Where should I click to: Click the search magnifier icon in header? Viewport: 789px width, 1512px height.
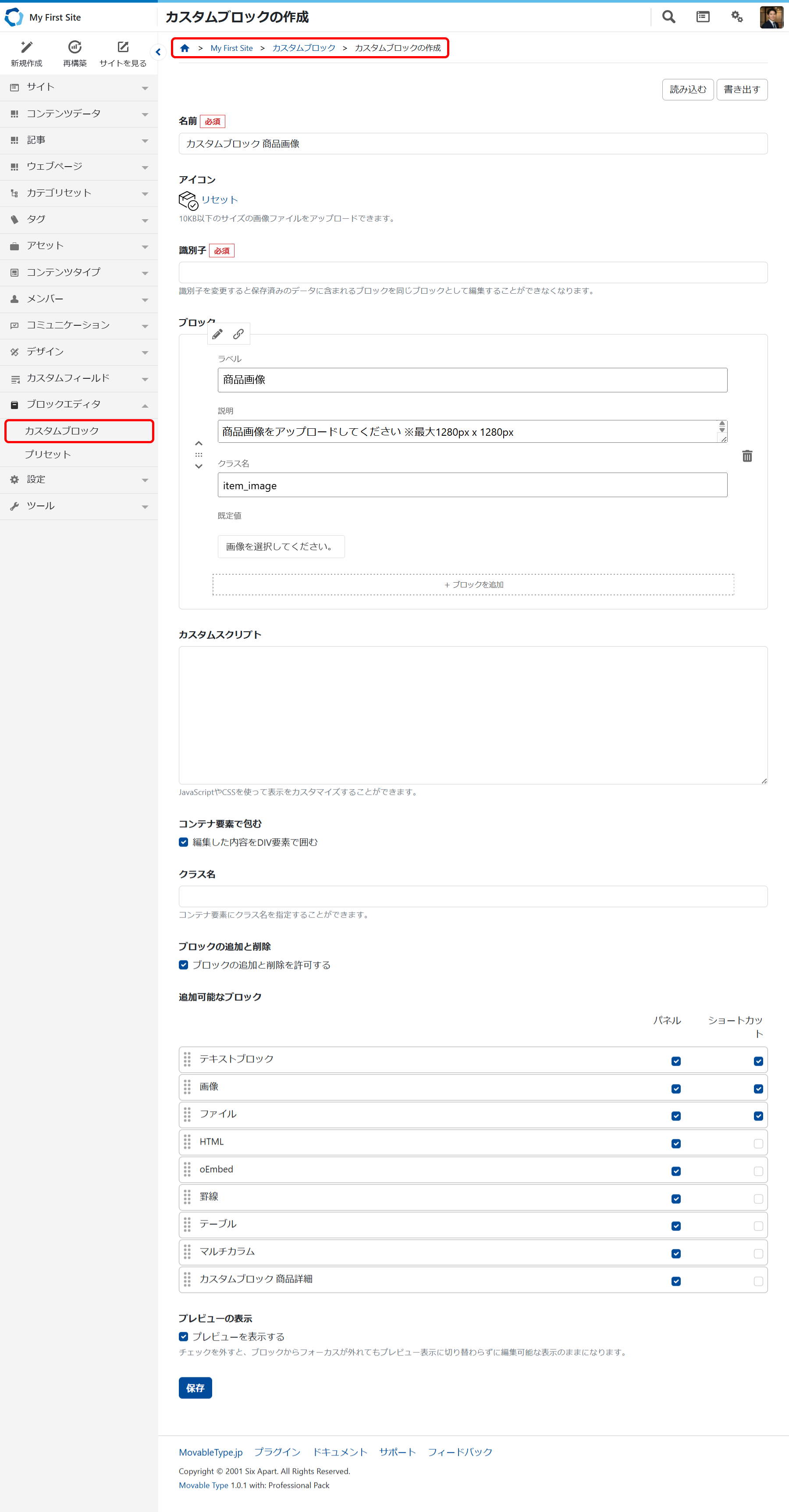coord(668,17)
